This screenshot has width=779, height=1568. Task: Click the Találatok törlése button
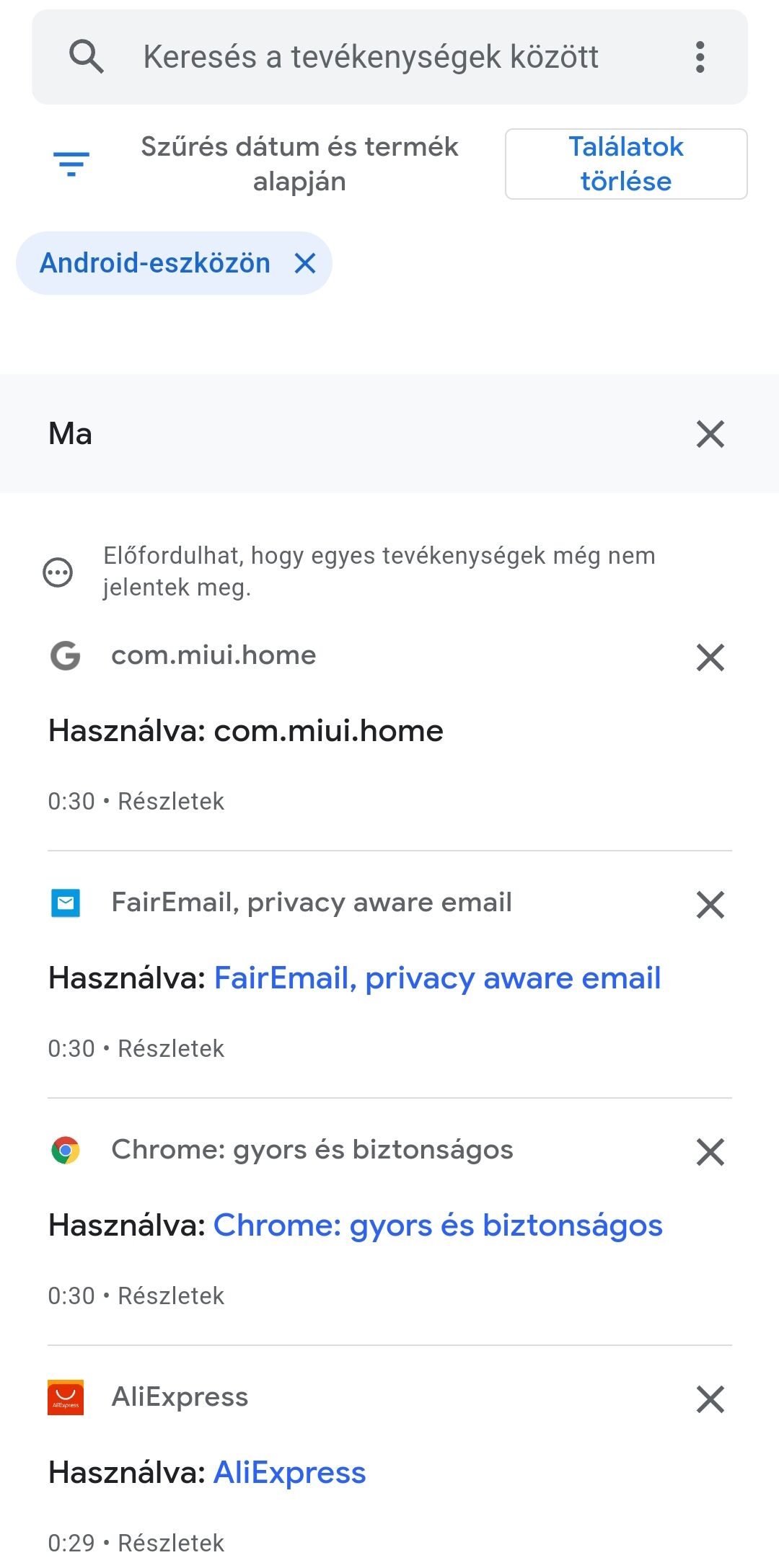click(625, 164)
